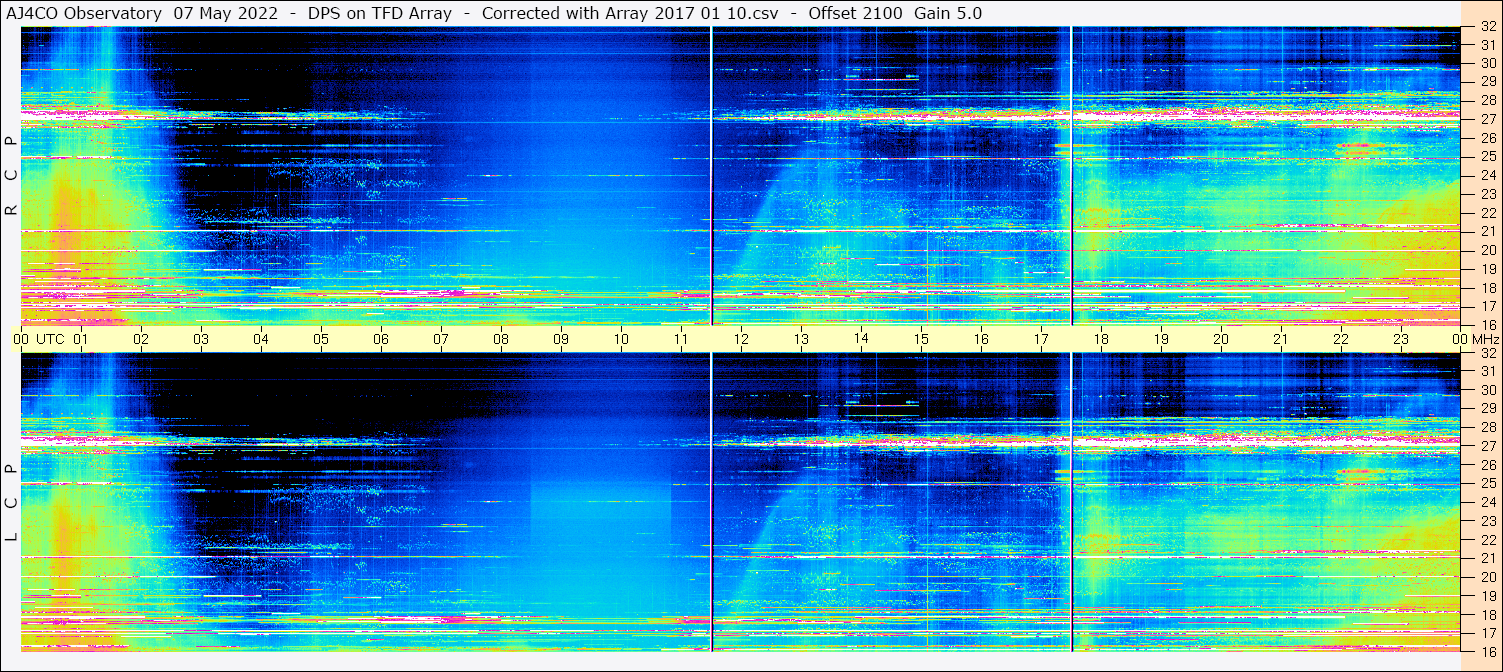Screen dimensions: 1503x672
Task: Click the "15" hour marker
Action: (921, 339)
